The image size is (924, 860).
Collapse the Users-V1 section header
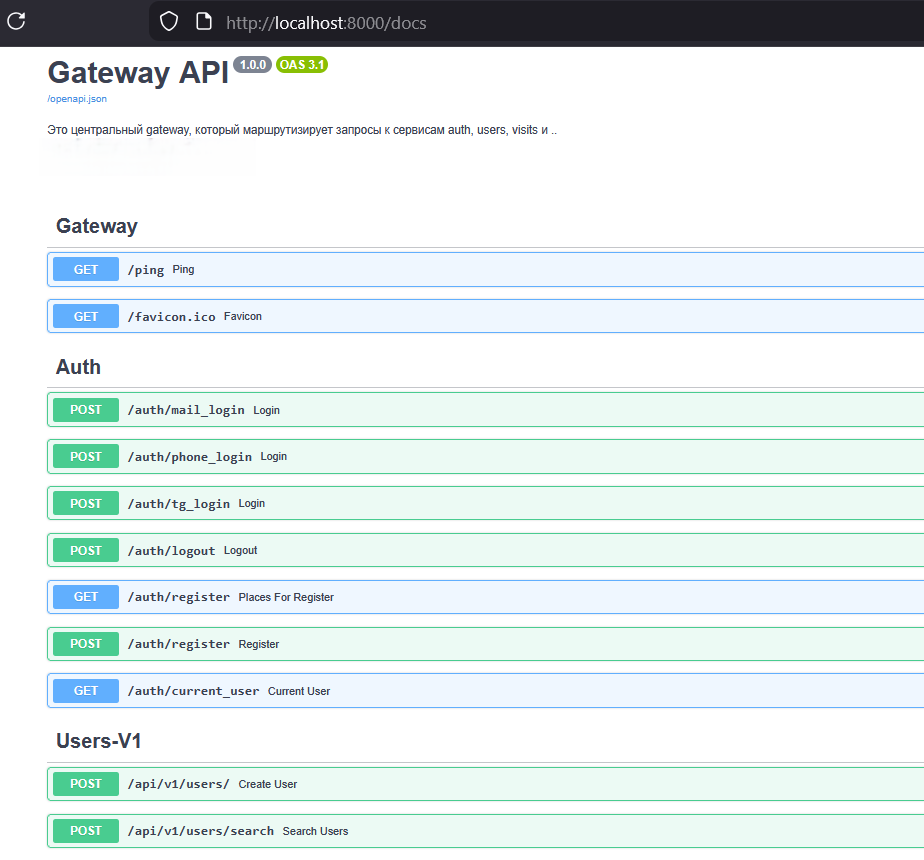pos(99,741)
